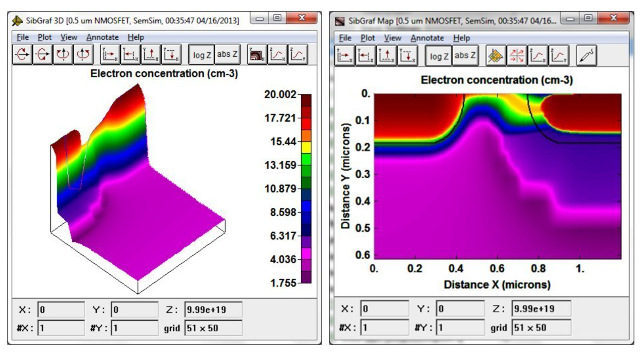Toggle abs Z scale in SibGraf 3D
The height and width of the screenshot is (360, 640).
click(227, 54)
